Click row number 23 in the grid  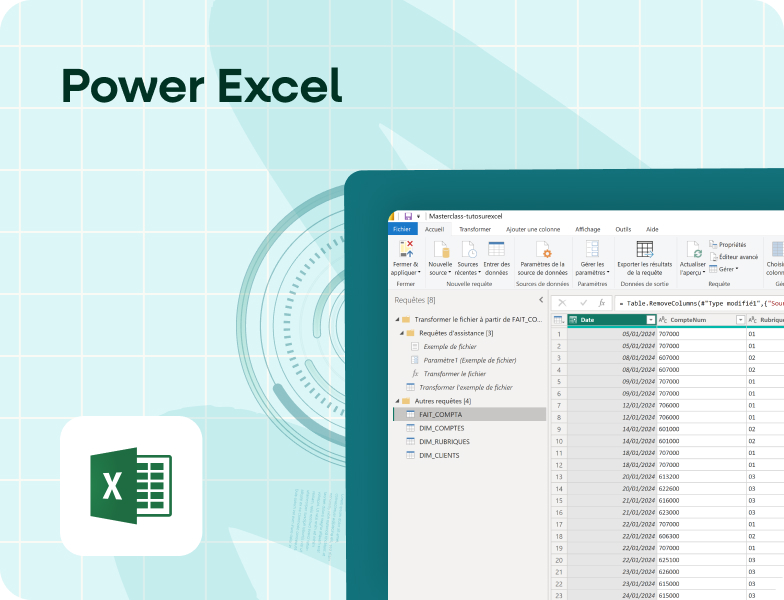[x=559, y=596]
